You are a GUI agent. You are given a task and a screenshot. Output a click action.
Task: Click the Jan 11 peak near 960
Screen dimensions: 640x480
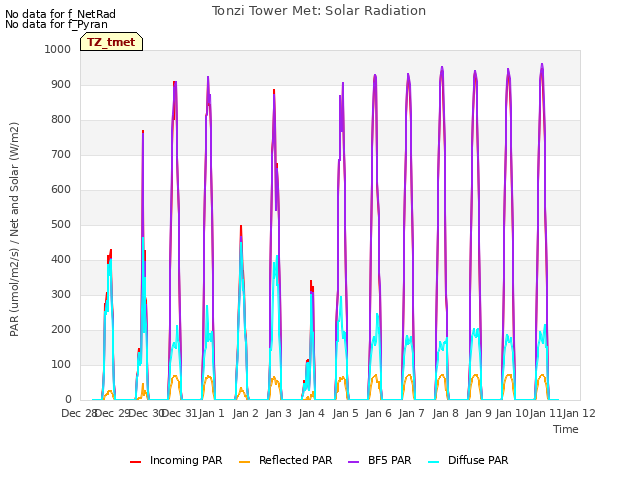coord(542,64)
